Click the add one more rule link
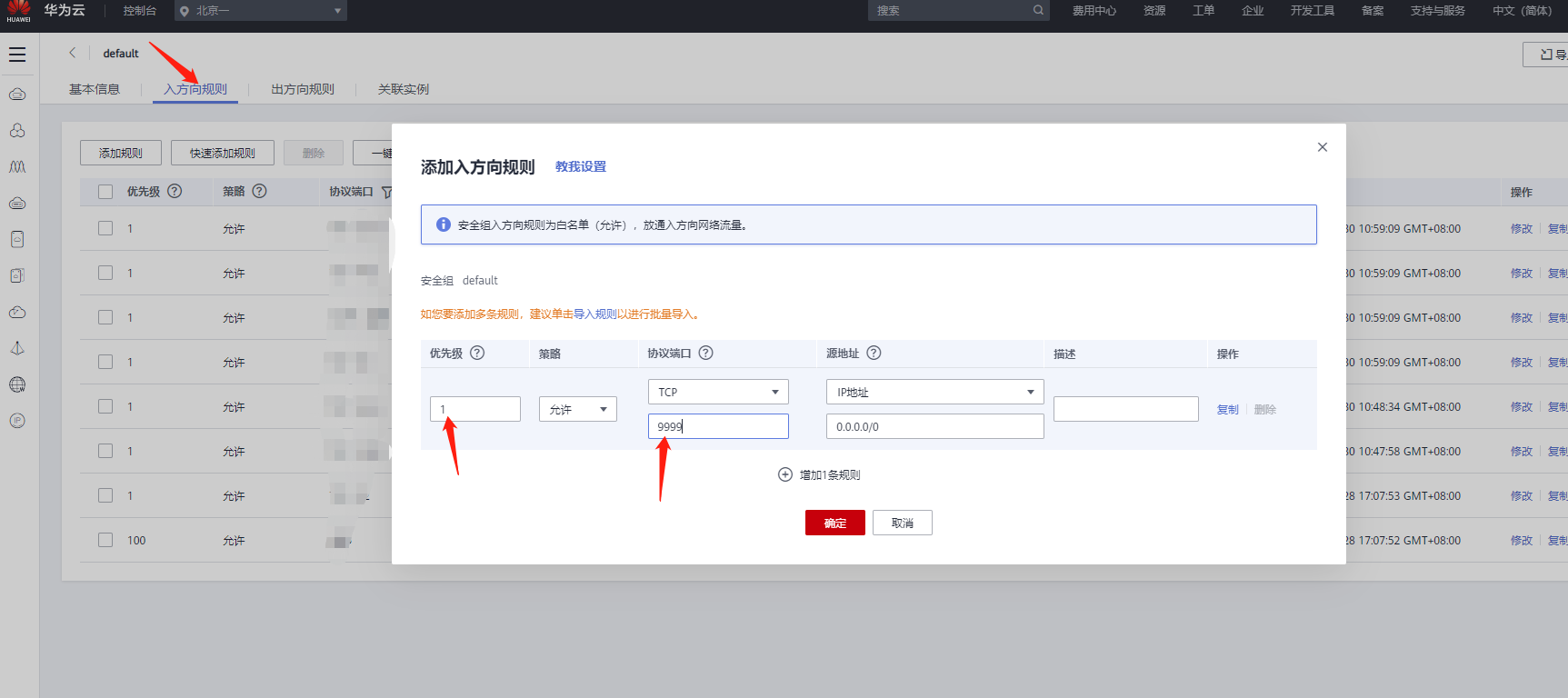Screen dimensions: 1568x698 point(830,474)
